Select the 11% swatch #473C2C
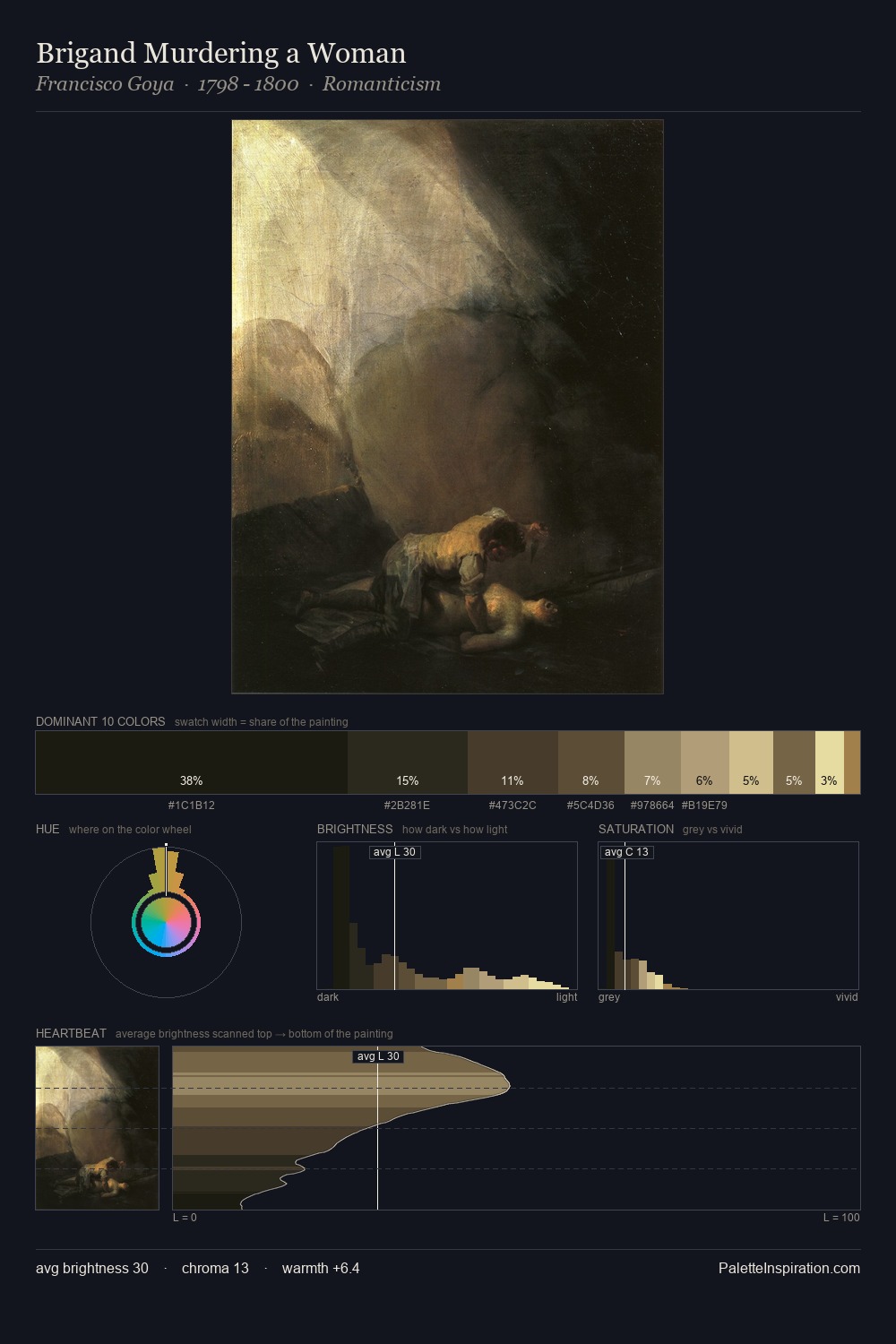896x1344 pixels. click(x=513, y=762)
